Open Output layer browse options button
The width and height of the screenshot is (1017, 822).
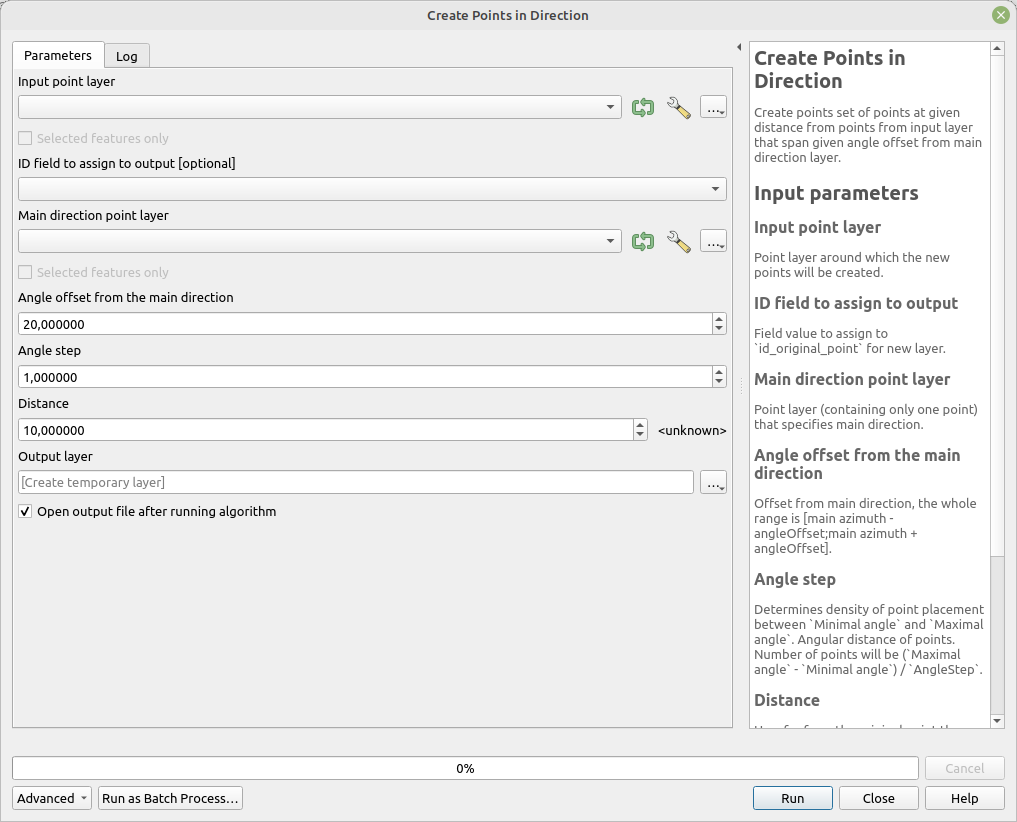(x=713, y=483)
